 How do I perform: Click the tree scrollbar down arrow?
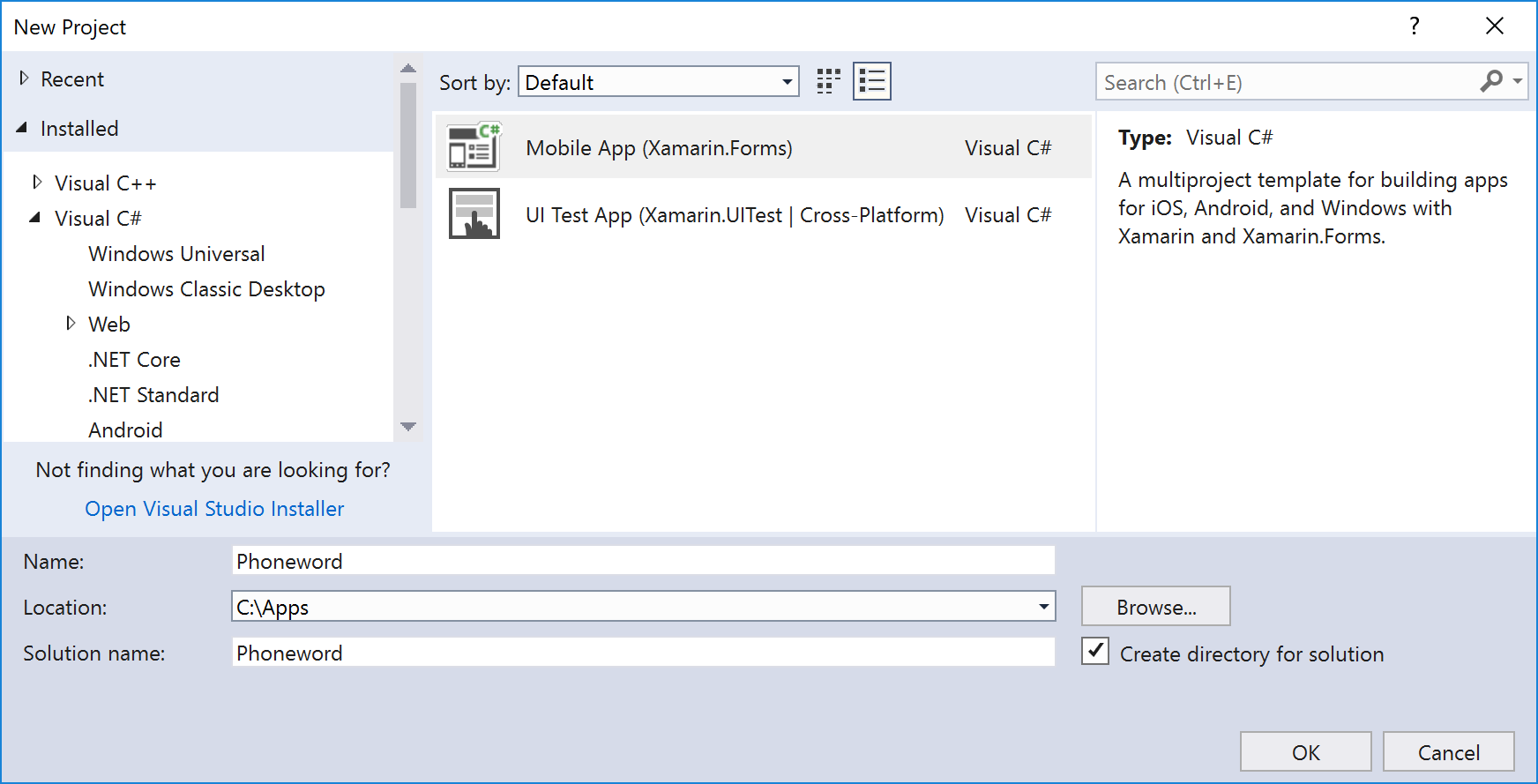407,427
